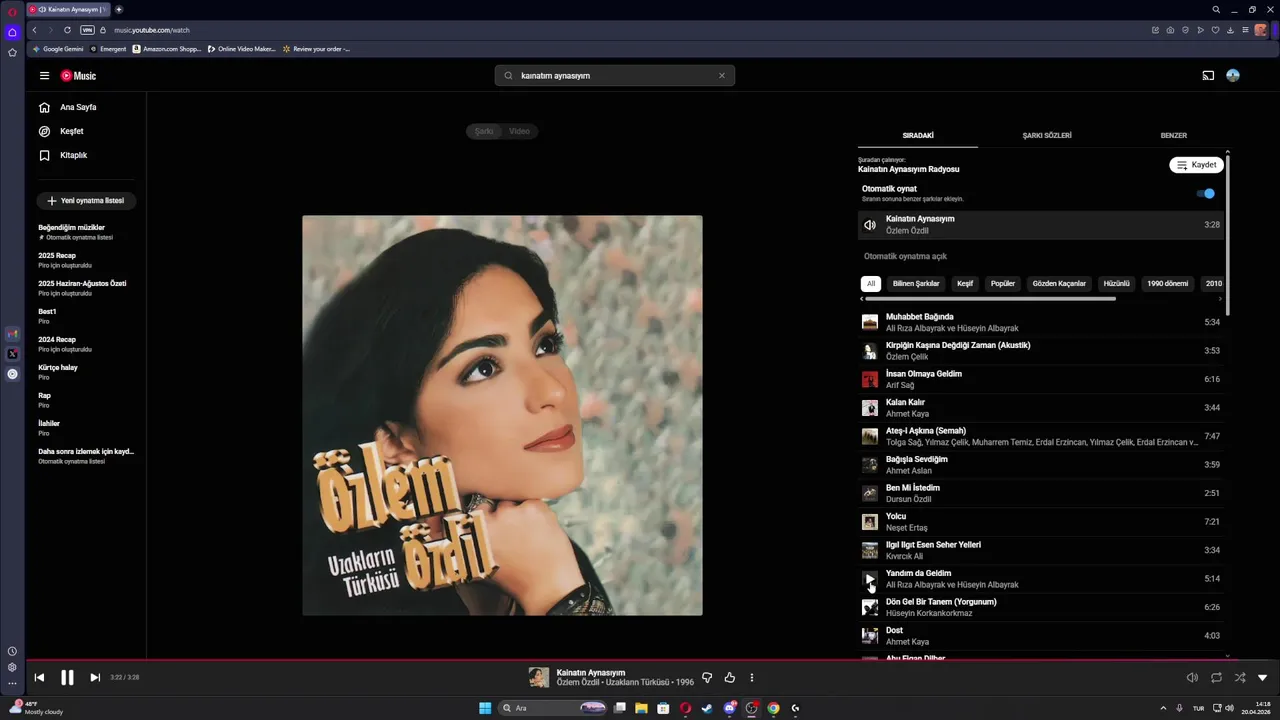
Task: Select Ateş-i Aşkına (Semah) track
Action: (1040, 436)
